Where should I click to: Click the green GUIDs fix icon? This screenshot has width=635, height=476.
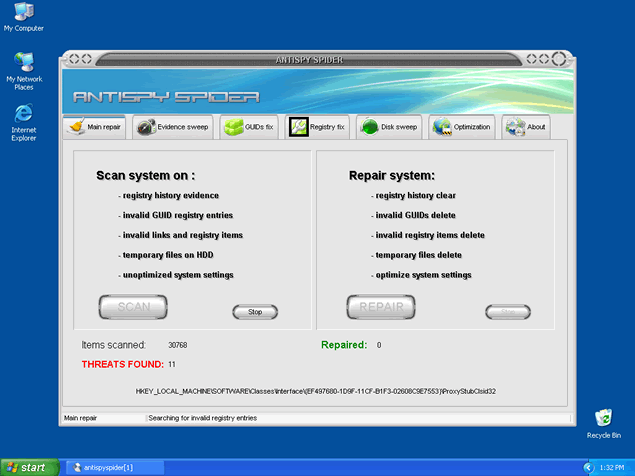[232, 127]
